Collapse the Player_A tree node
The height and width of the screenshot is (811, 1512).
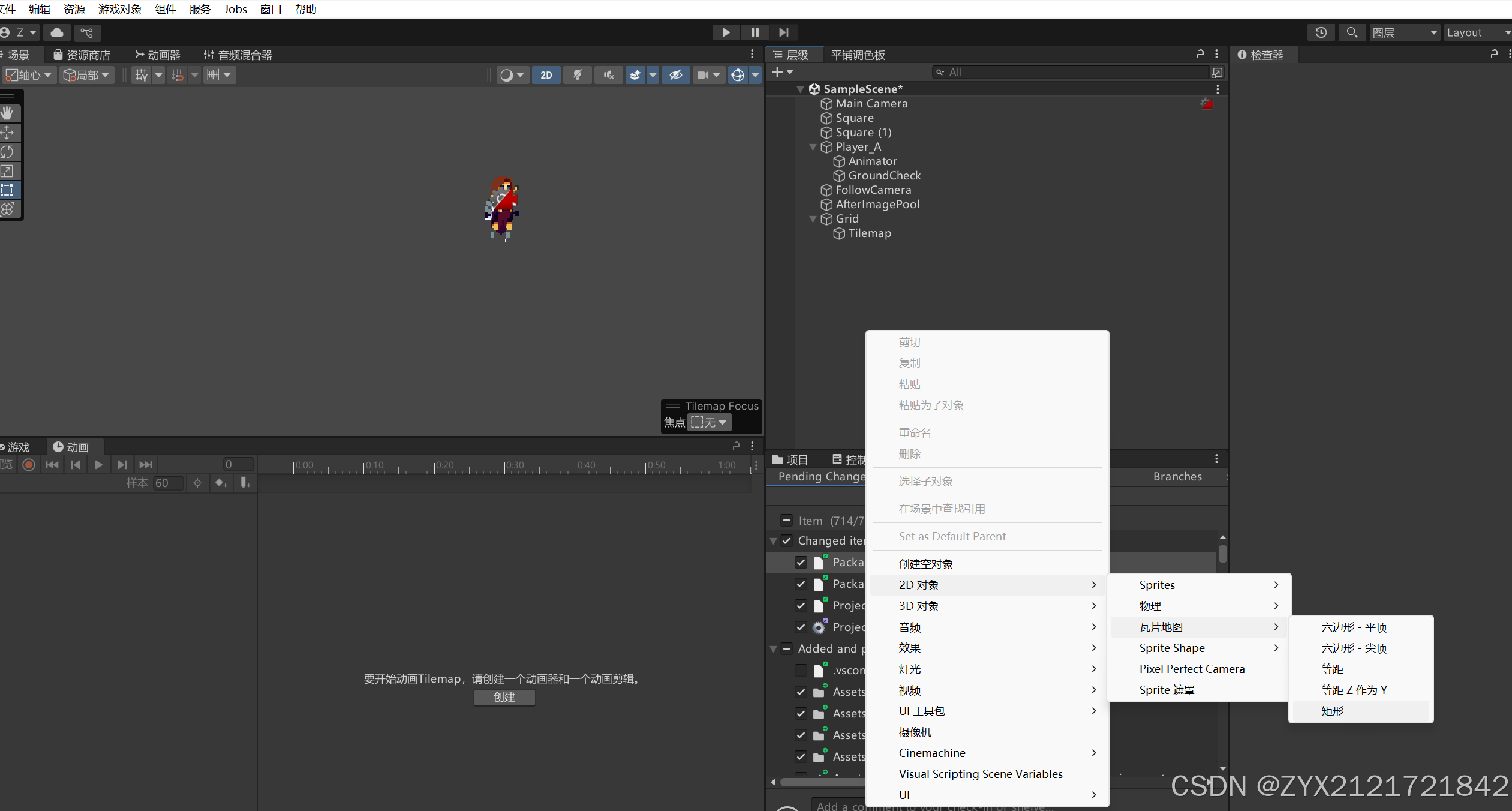point(813,147)
